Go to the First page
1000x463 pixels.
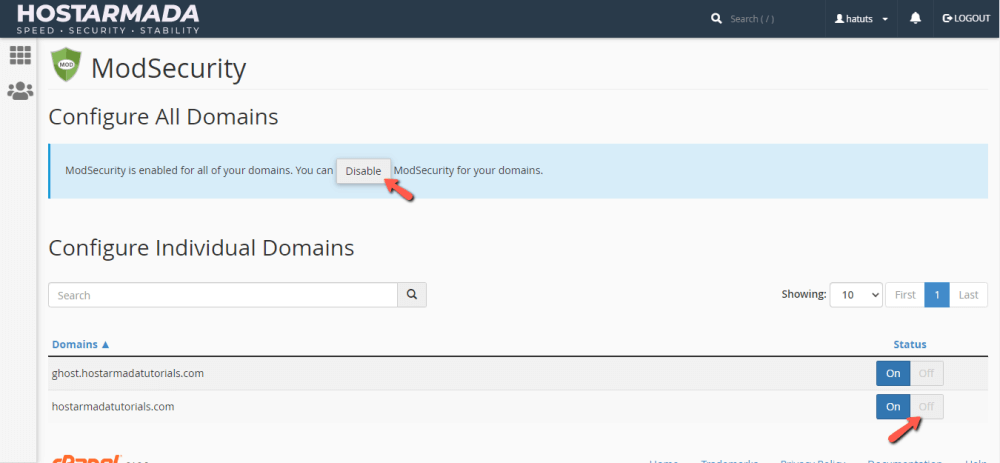point(905,295)
